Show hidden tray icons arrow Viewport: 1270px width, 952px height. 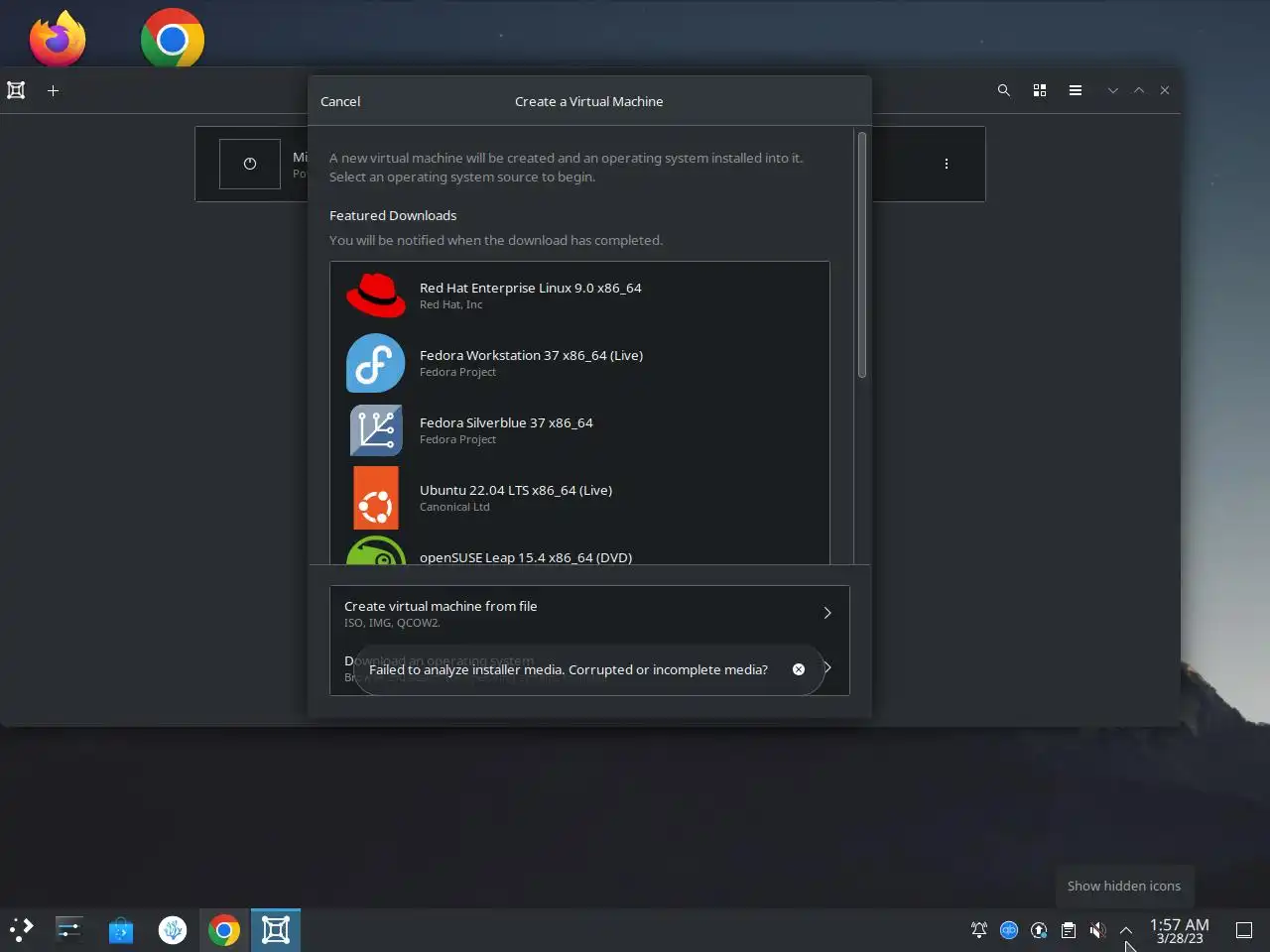(1126, 929)
